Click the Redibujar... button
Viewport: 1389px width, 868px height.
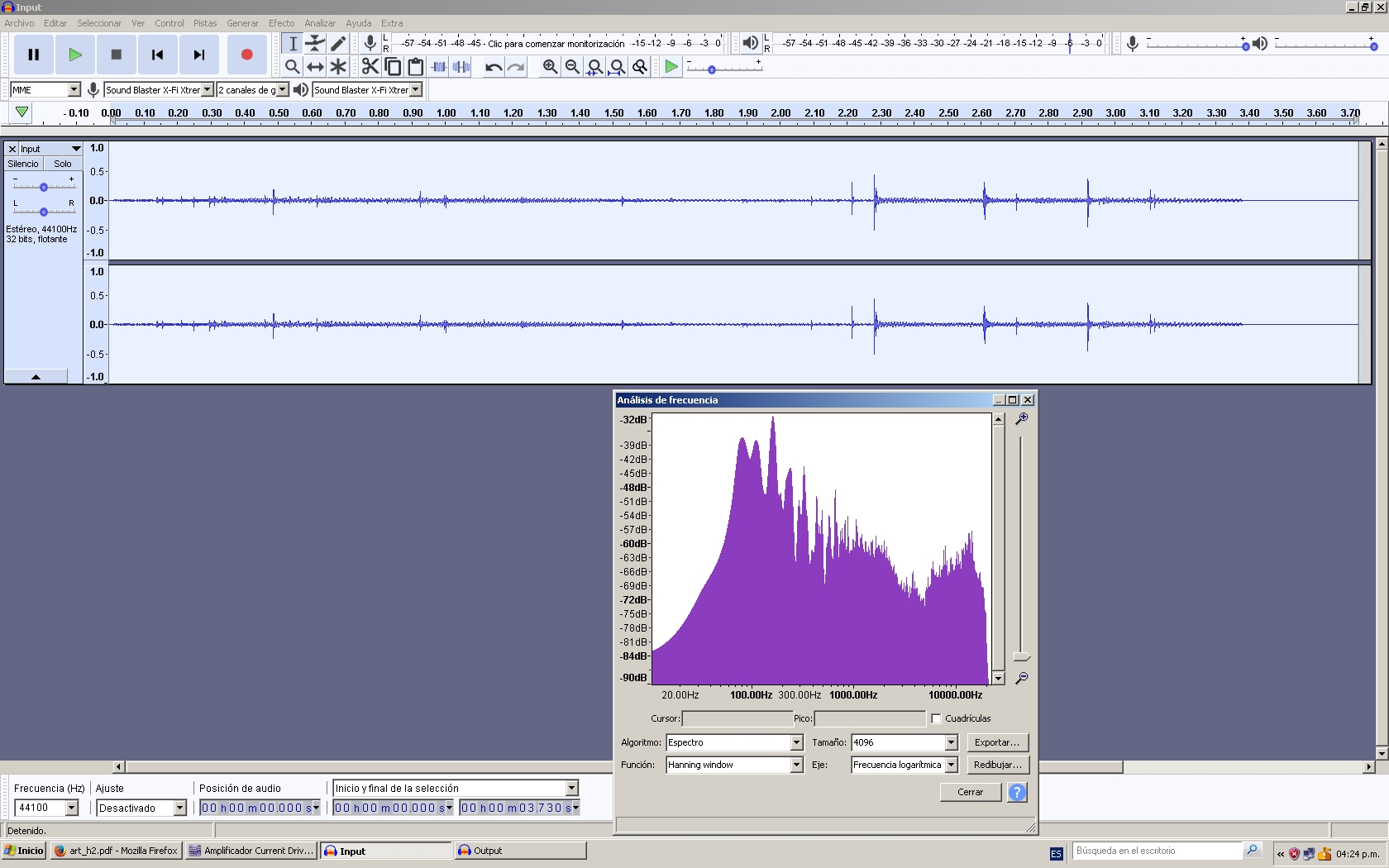pos(997,765)
